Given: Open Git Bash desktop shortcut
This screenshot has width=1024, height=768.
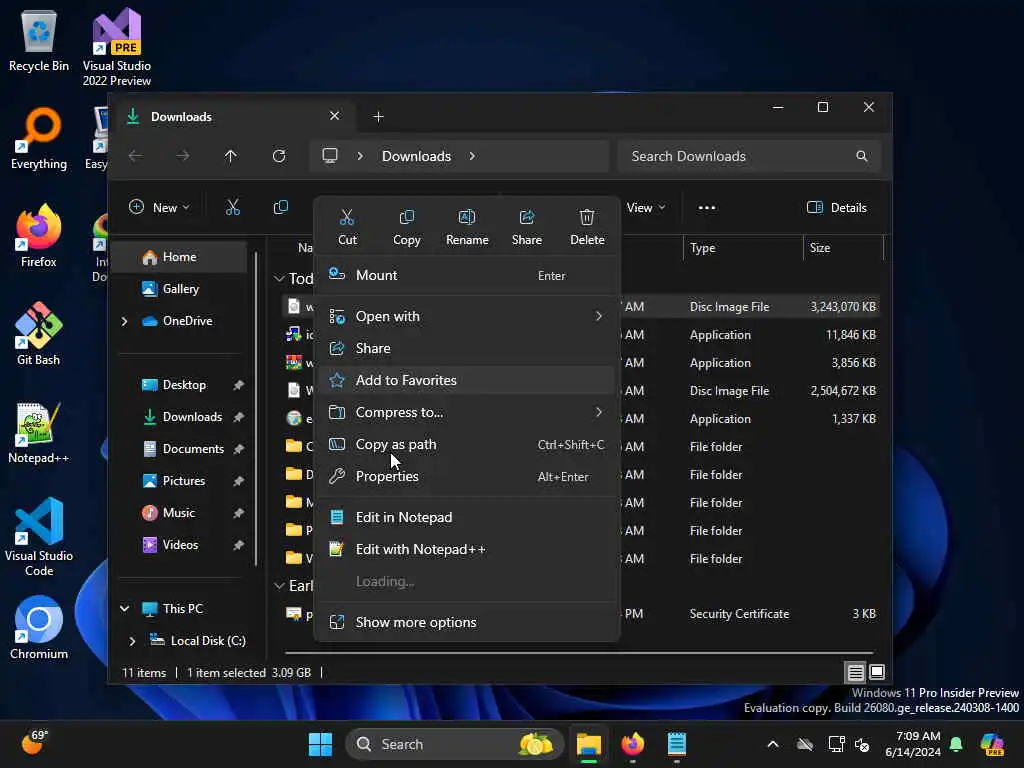Looking at the screenshot, I should coord(39,334).
